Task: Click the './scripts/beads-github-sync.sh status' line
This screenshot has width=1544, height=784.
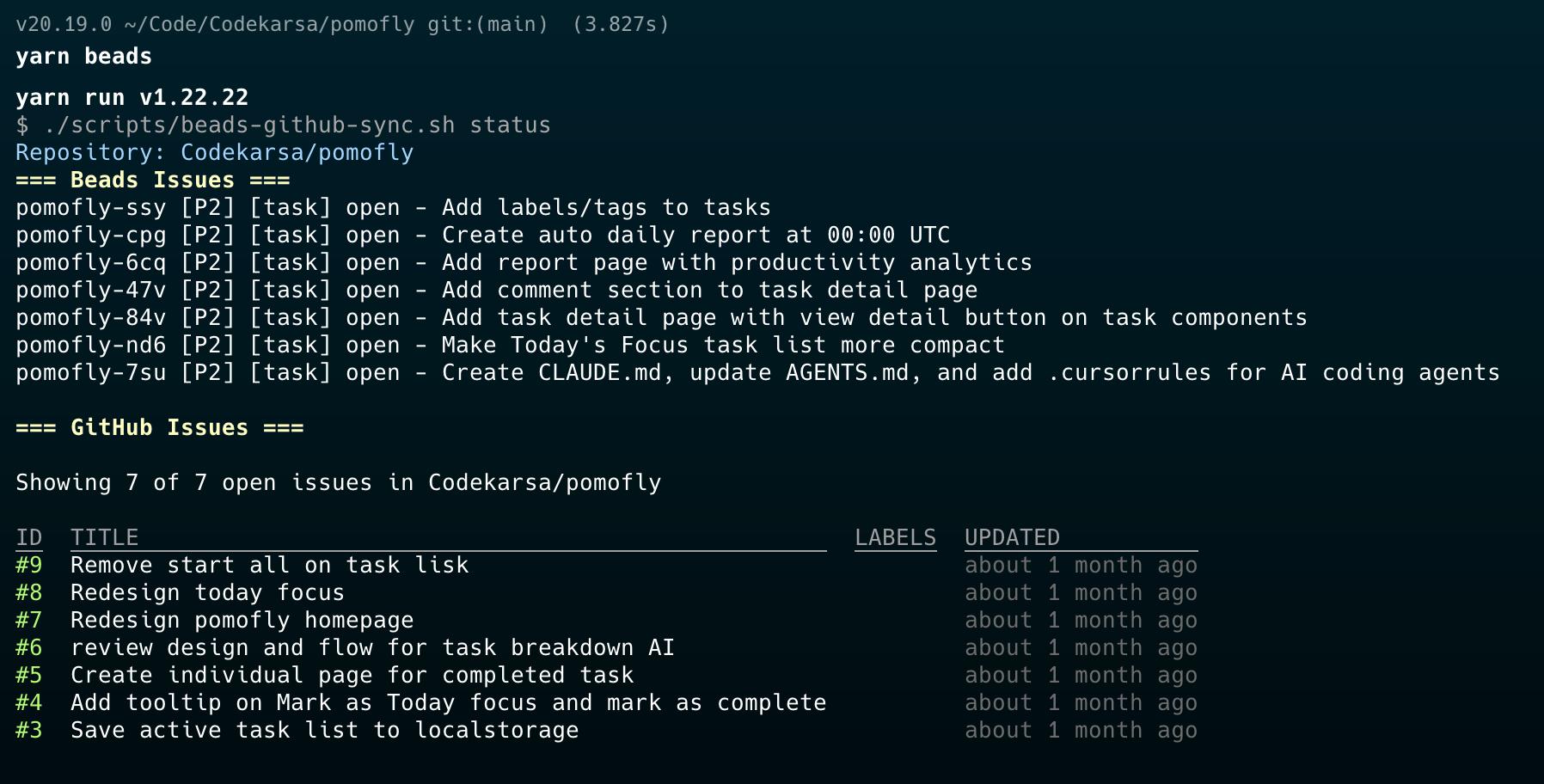Action: coord(284,126)
